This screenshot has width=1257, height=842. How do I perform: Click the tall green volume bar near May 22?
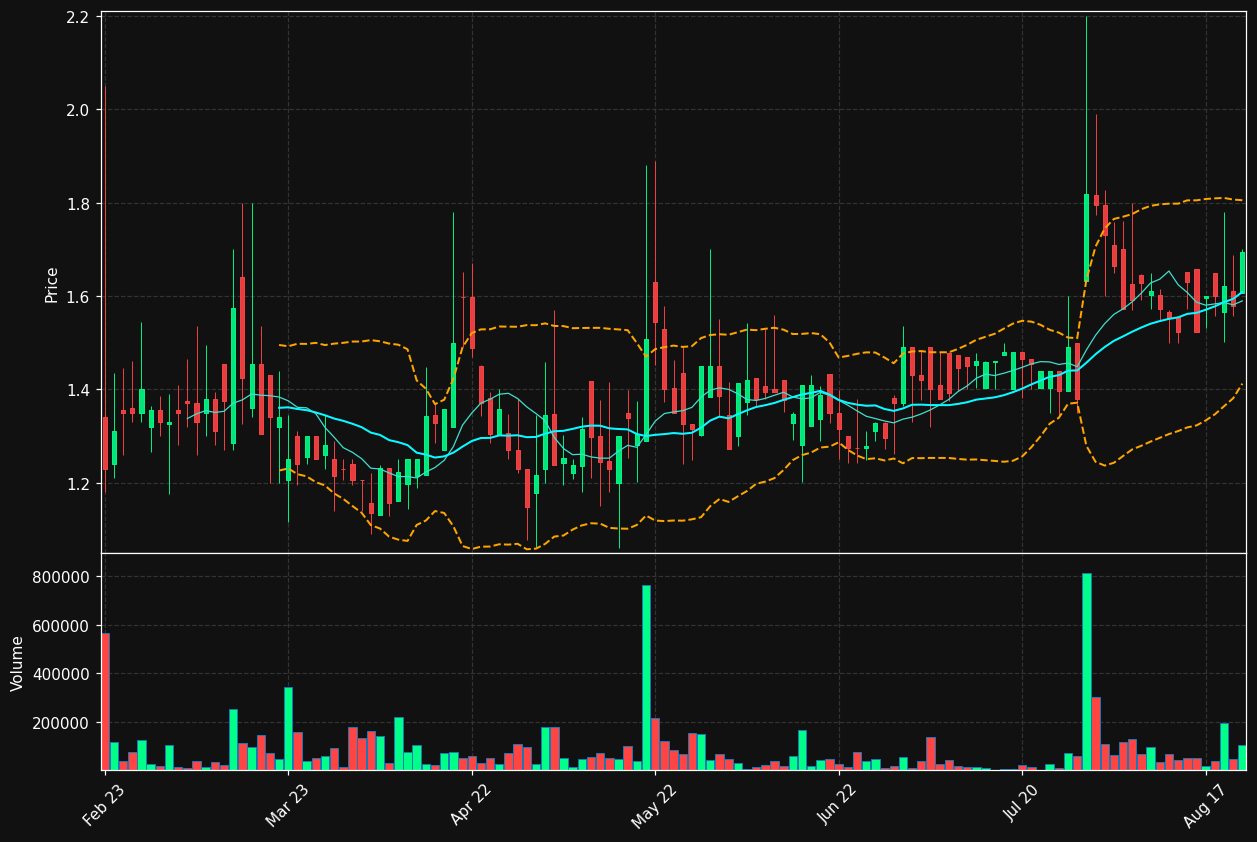pyautogui.click(x=646, y=677)
